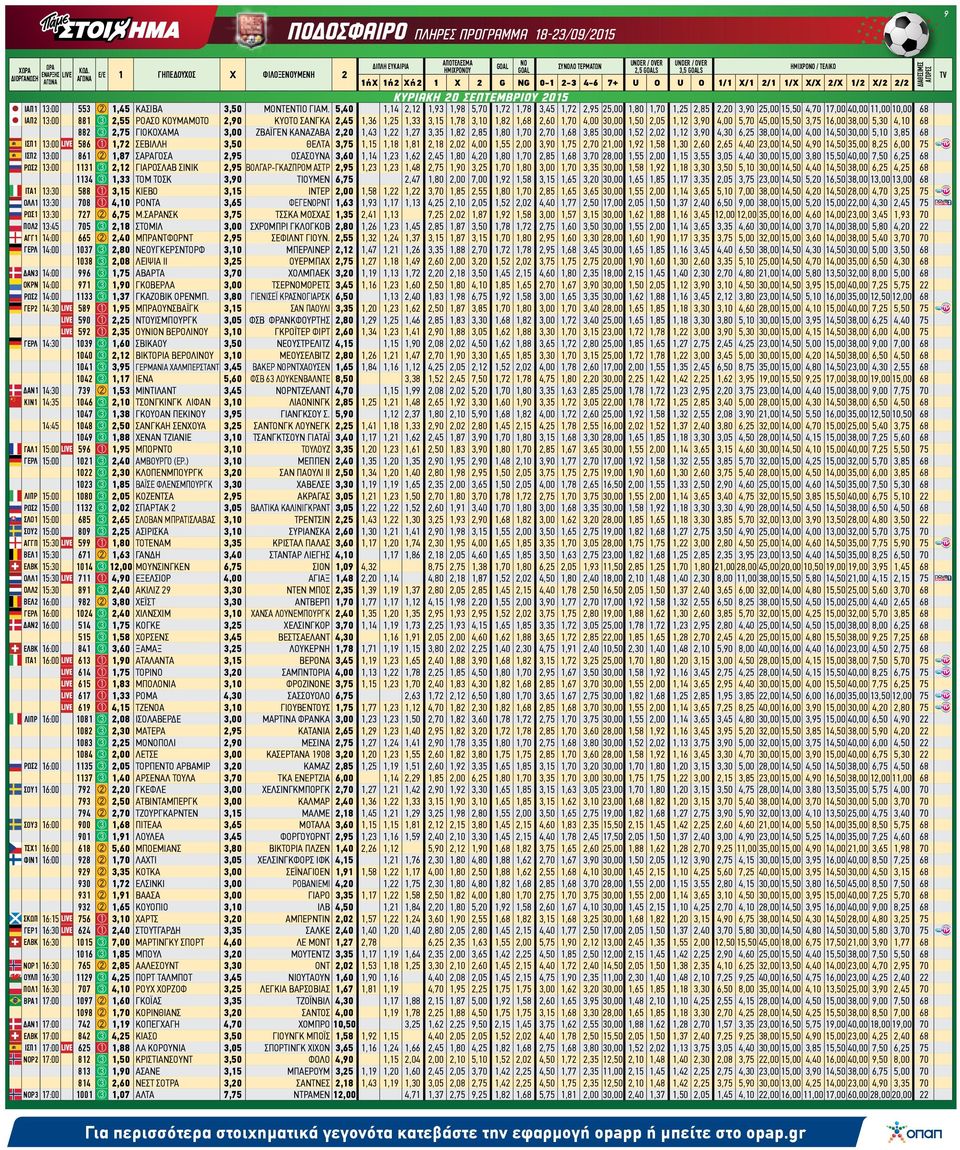Click the ΔΙΠΛΗ ΕΥΚΑΙΡΙΑ column header
960x1150 pixels.
391,66
